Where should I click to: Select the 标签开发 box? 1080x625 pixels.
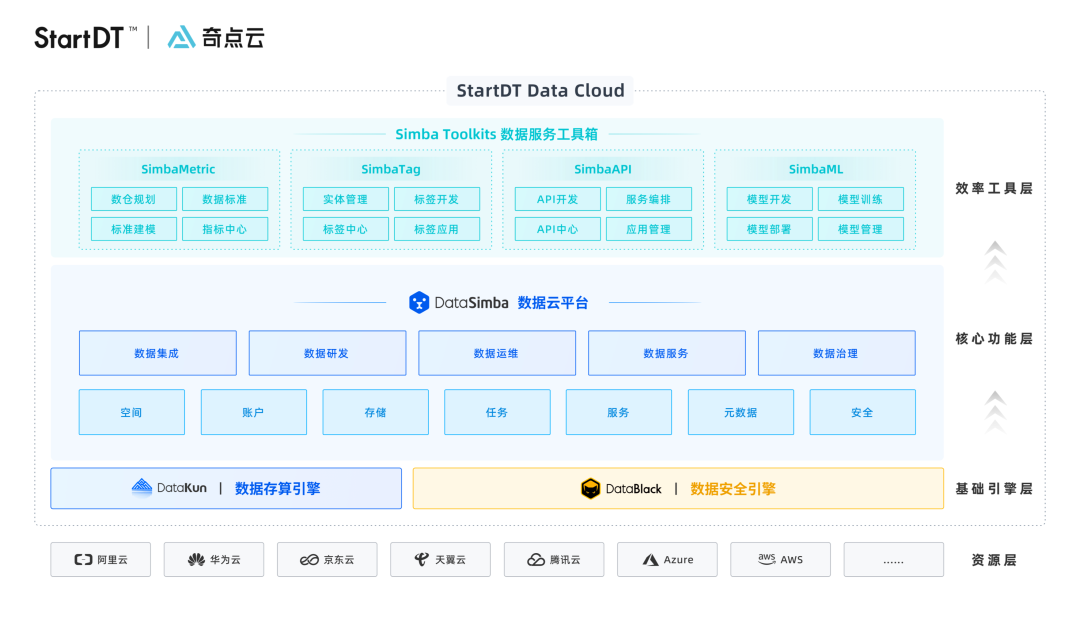(437, 199)
